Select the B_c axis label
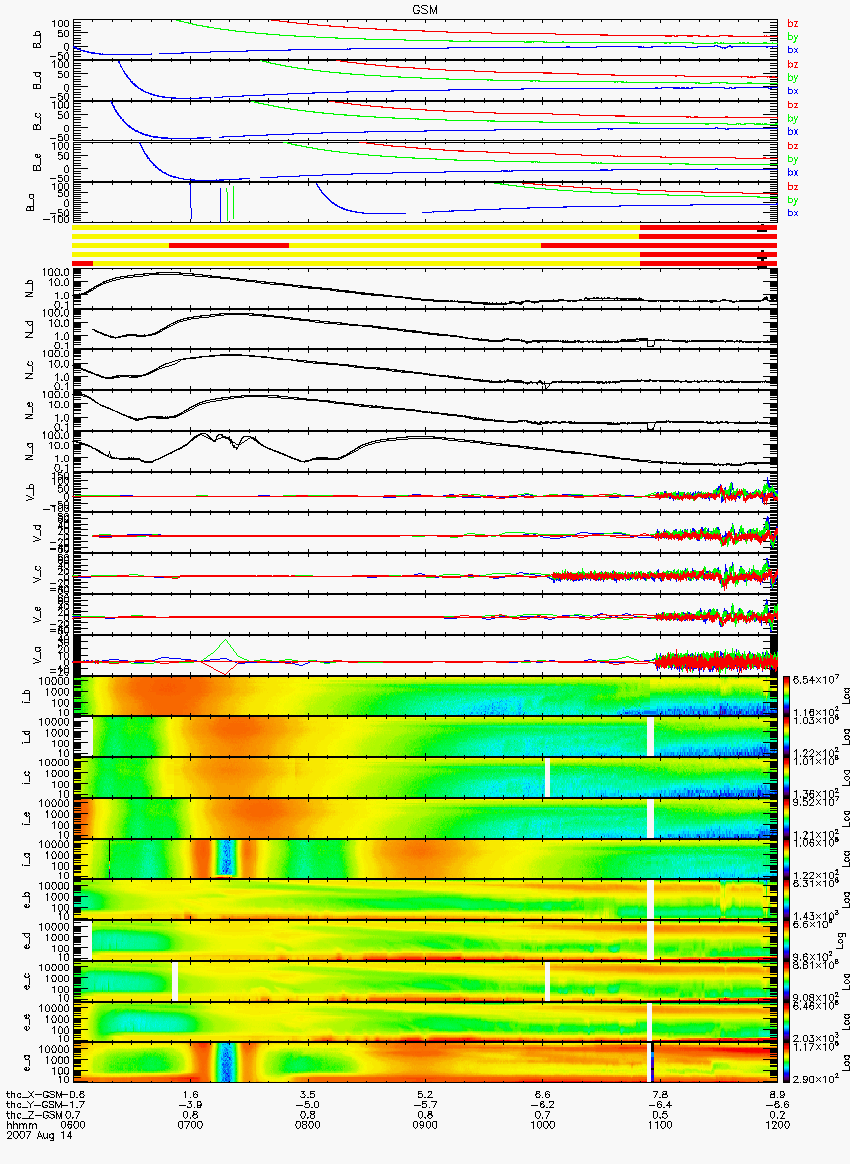Image resolution: width=850 pixels, height=1164 pixels. click(x=35, y=121)
